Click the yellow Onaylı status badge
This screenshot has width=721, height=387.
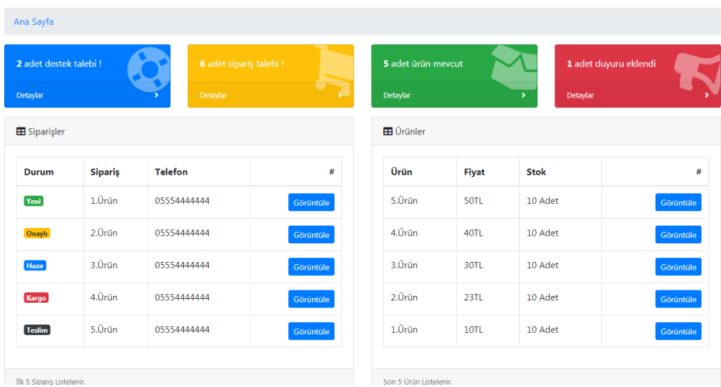(x=37, y=233)
